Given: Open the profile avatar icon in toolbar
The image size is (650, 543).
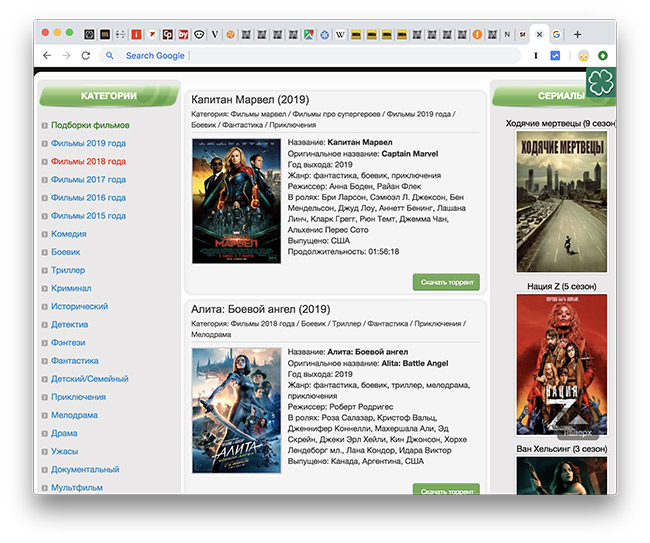Looking at the screenshot, I should tap(583, 56).
